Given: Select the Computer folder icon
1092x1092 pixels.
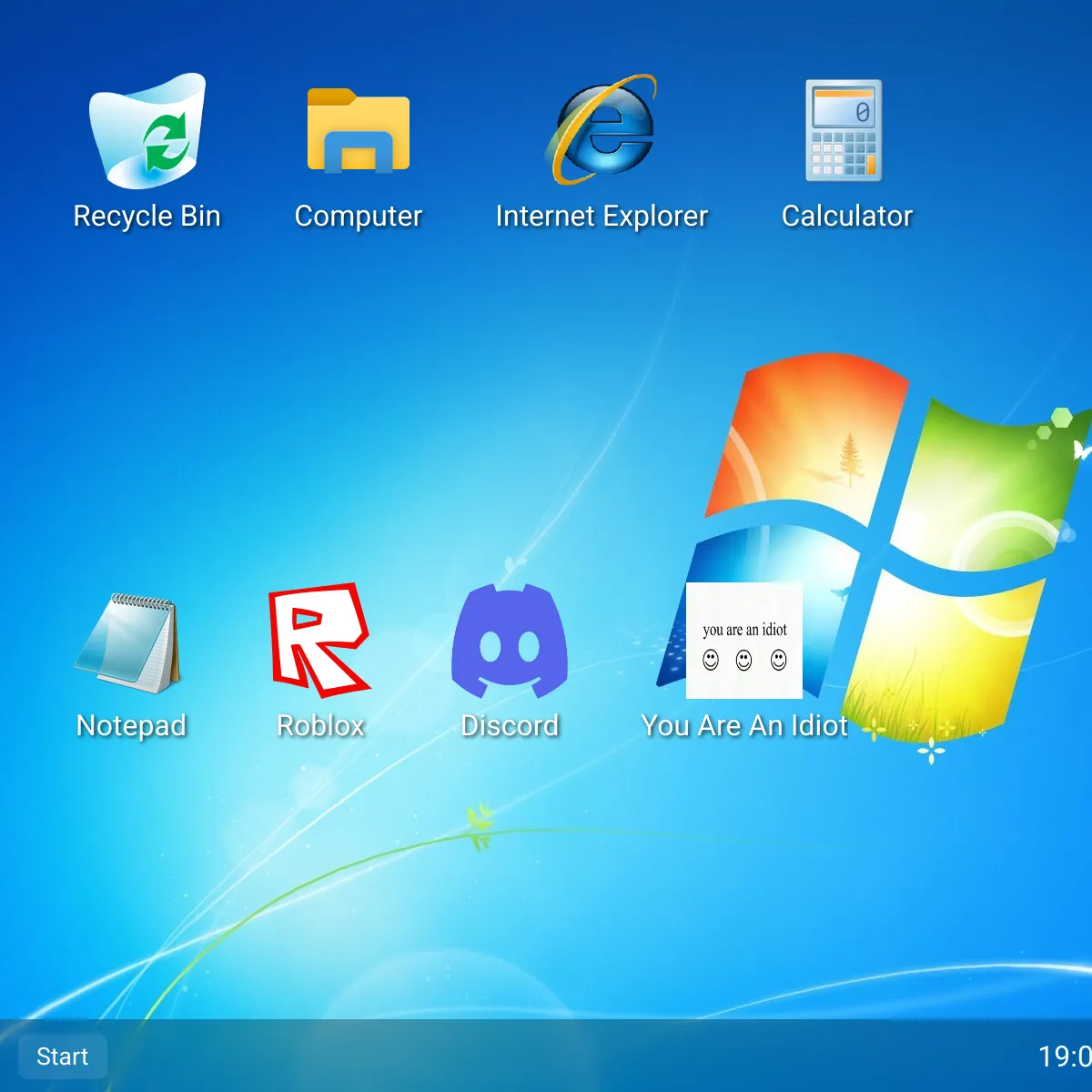Looking at the screenshot, I should [359, 130].
